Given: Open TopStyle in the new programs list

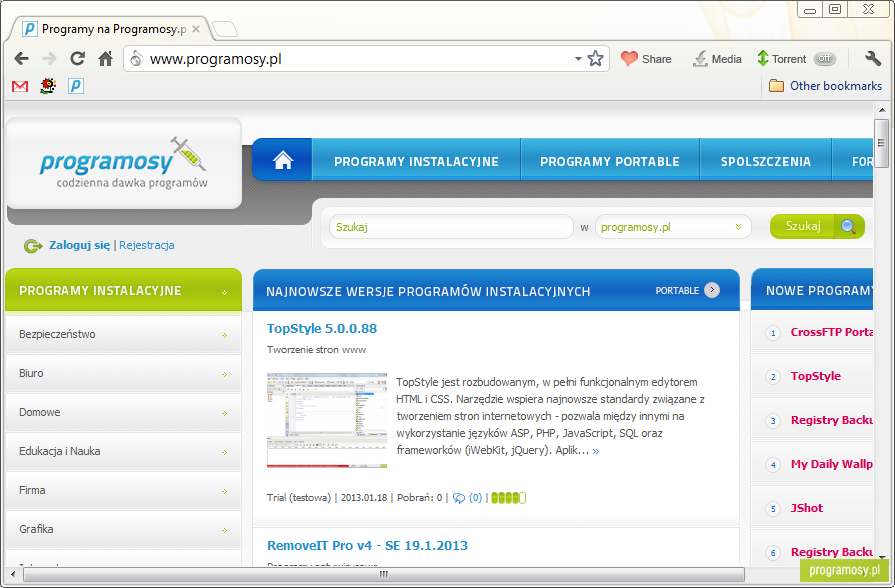Looking at the screenshot, I should click(816, 376).
